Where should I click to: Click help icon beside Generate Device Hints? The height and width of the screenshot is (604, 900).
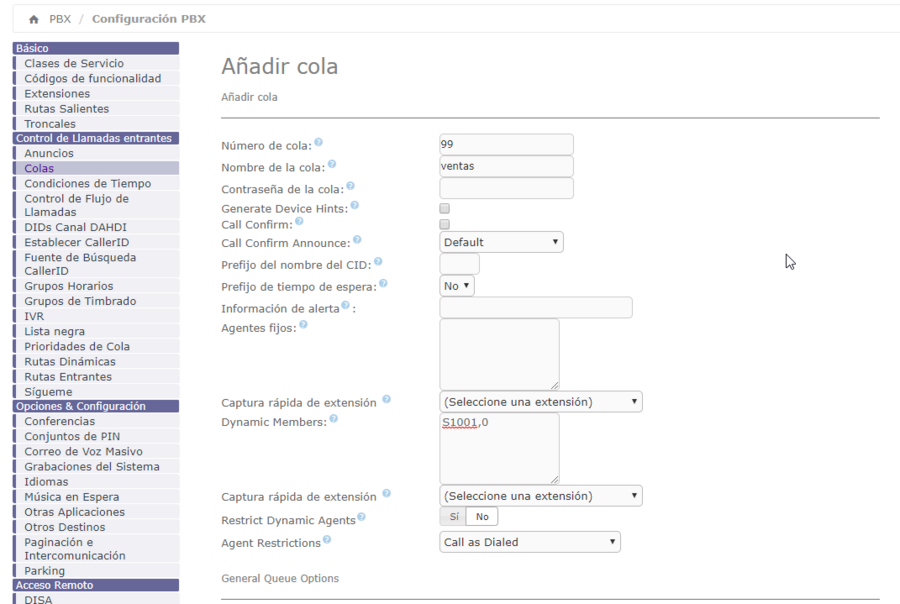[x=355, y=206]
